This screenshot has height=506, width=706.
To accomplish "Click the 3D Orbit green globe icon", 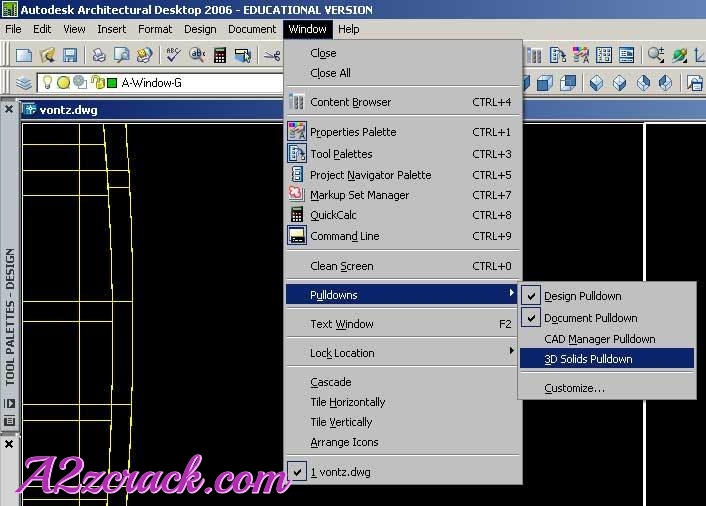I will 679,56.
